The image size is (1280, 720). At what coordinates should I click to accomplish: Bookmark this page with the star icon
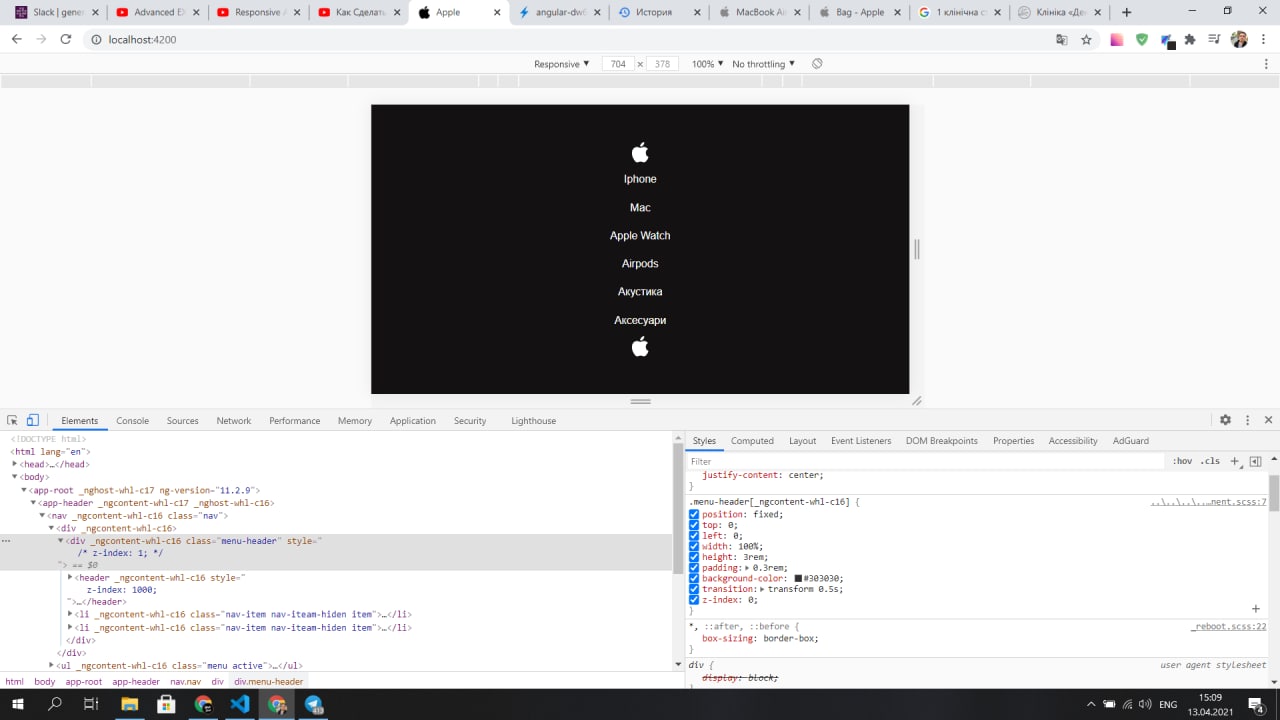tap(1086, 39)
